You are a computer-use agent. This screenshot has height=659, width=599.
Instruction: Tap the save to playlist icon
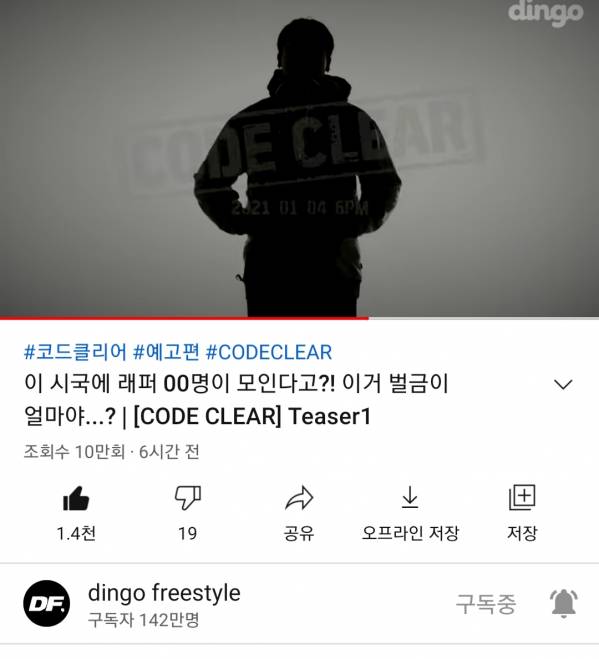522,498
